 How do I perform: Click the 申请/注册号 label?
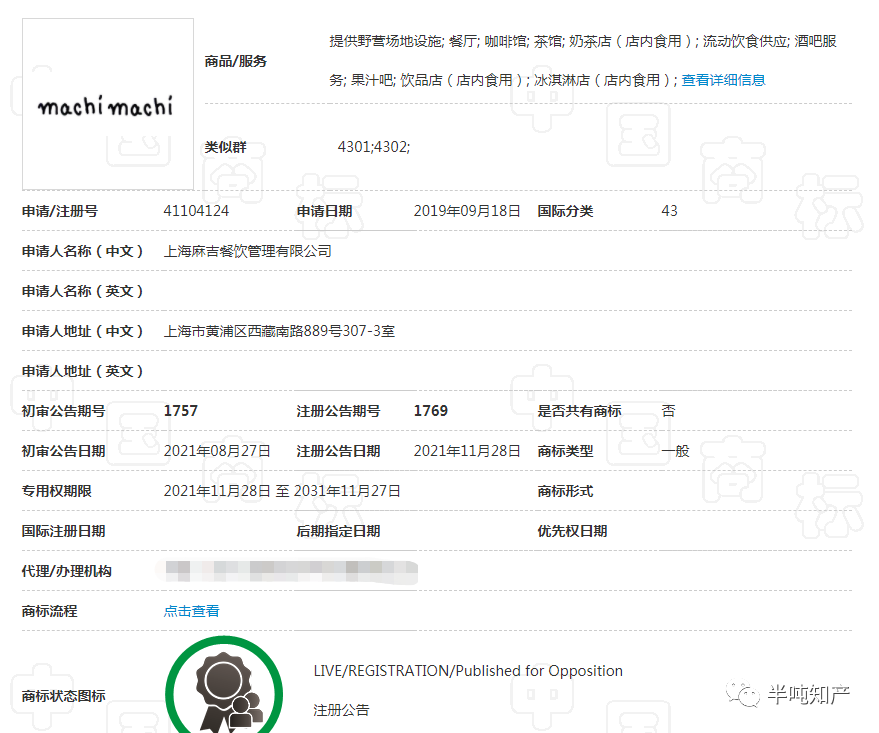click(60, 211)
